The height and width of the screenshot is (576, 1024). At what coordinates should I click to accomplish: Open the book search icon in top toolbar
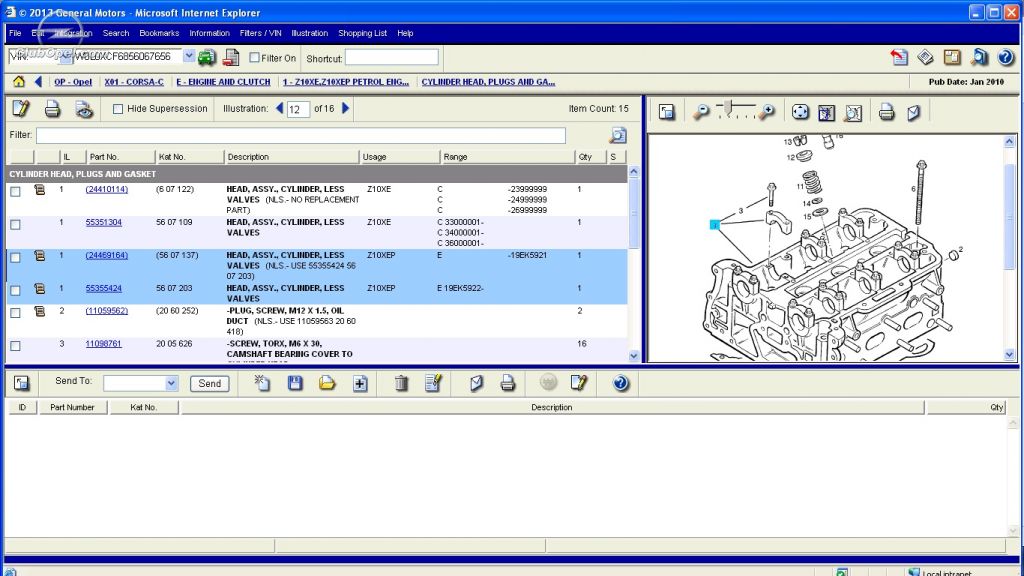tap(979, 57)
